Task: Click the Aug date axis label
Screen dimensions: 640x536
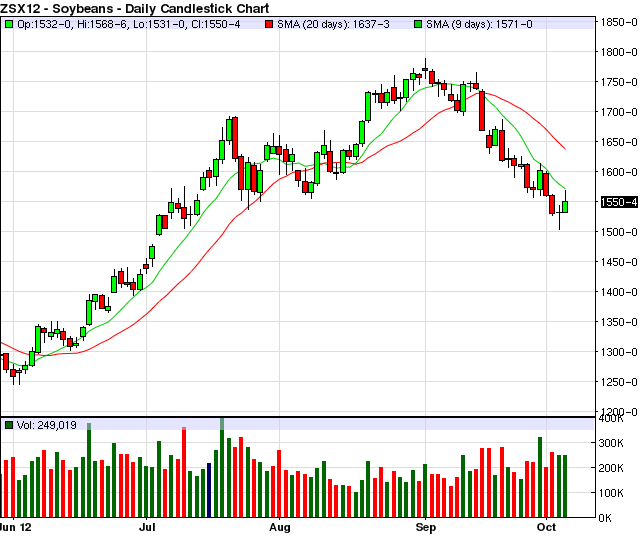Action: click(x=280, y=527)
